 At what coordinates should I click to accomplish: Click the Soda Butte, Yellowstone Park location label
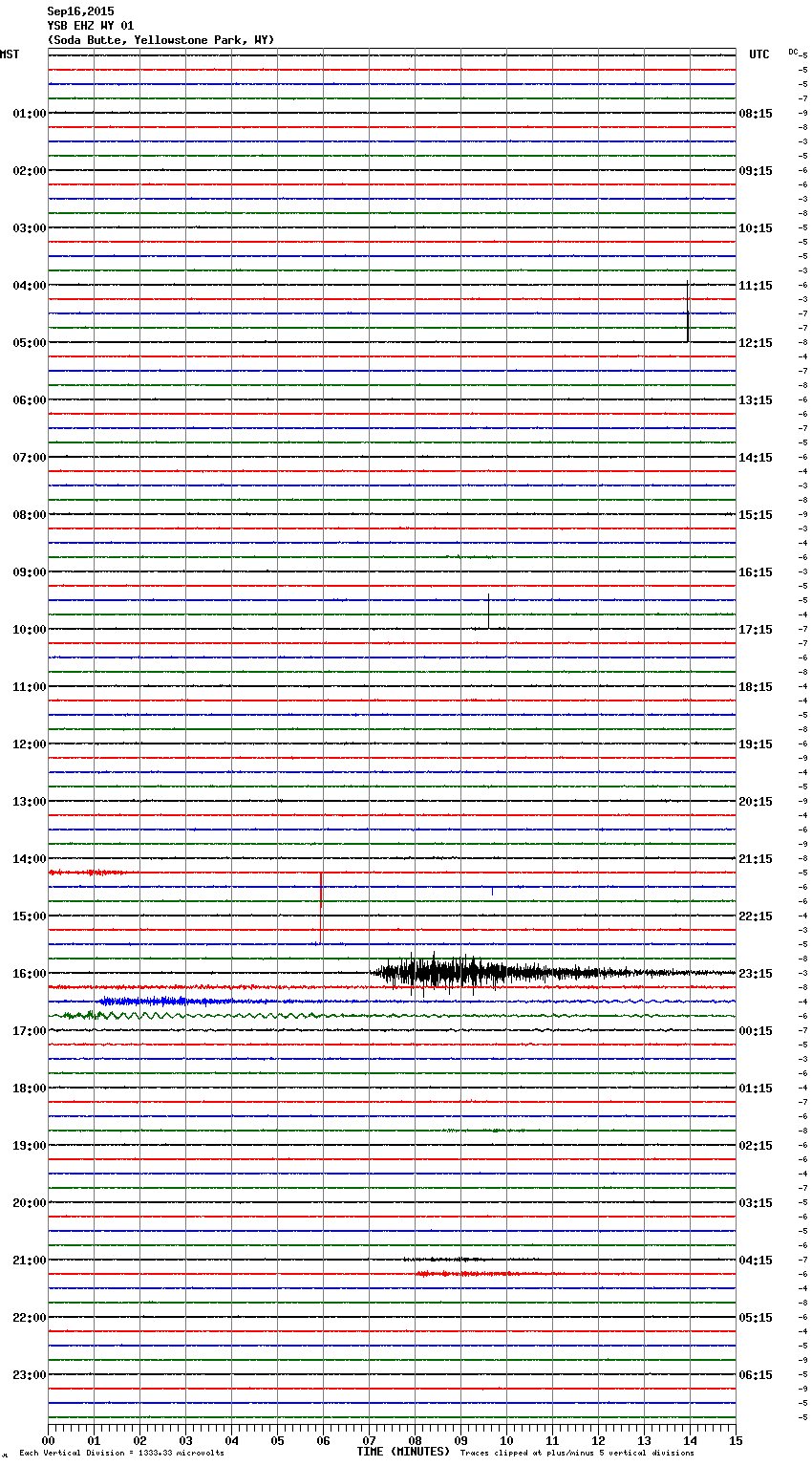[160, 40]
